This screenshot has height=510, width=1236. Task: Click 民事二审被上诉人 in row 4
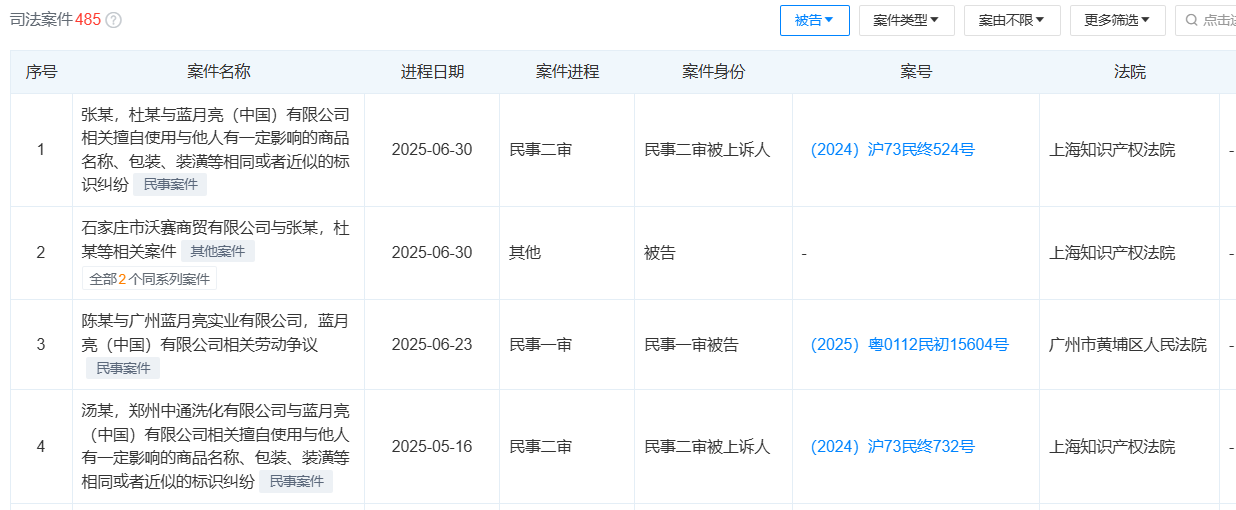[x=708, y=447]
